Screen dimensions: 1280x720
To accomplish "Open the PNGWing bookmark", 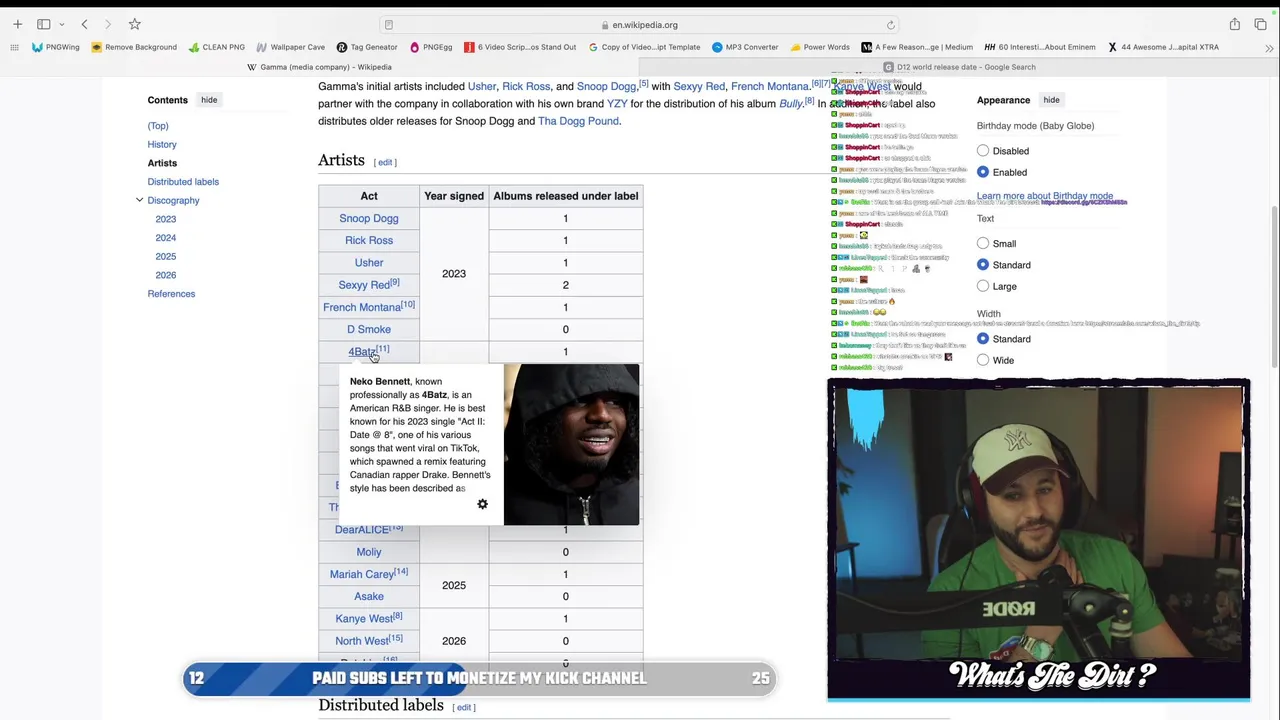I will pyautogui.click(x=56, y=47).
